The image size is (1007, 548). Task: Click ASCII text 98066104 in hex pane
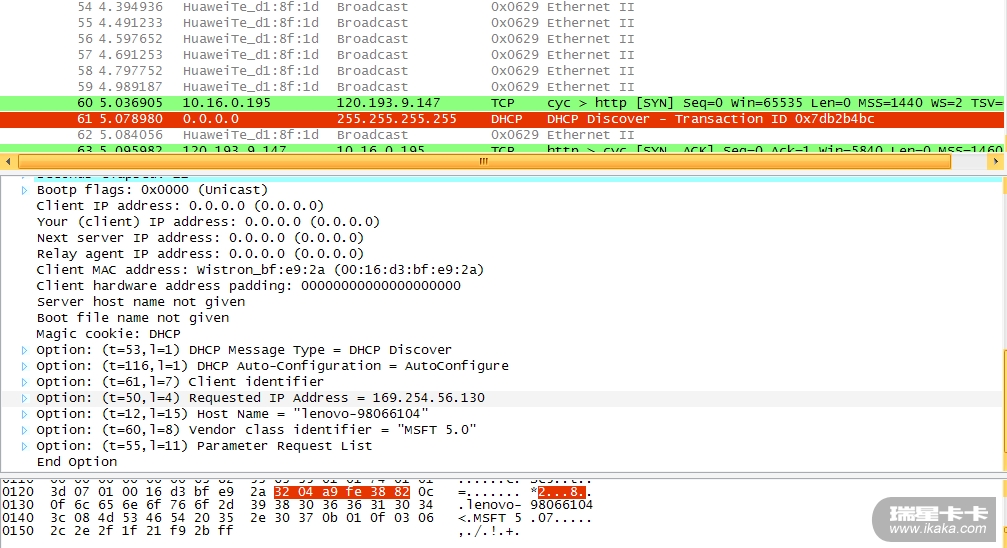[x=562, y=505]
